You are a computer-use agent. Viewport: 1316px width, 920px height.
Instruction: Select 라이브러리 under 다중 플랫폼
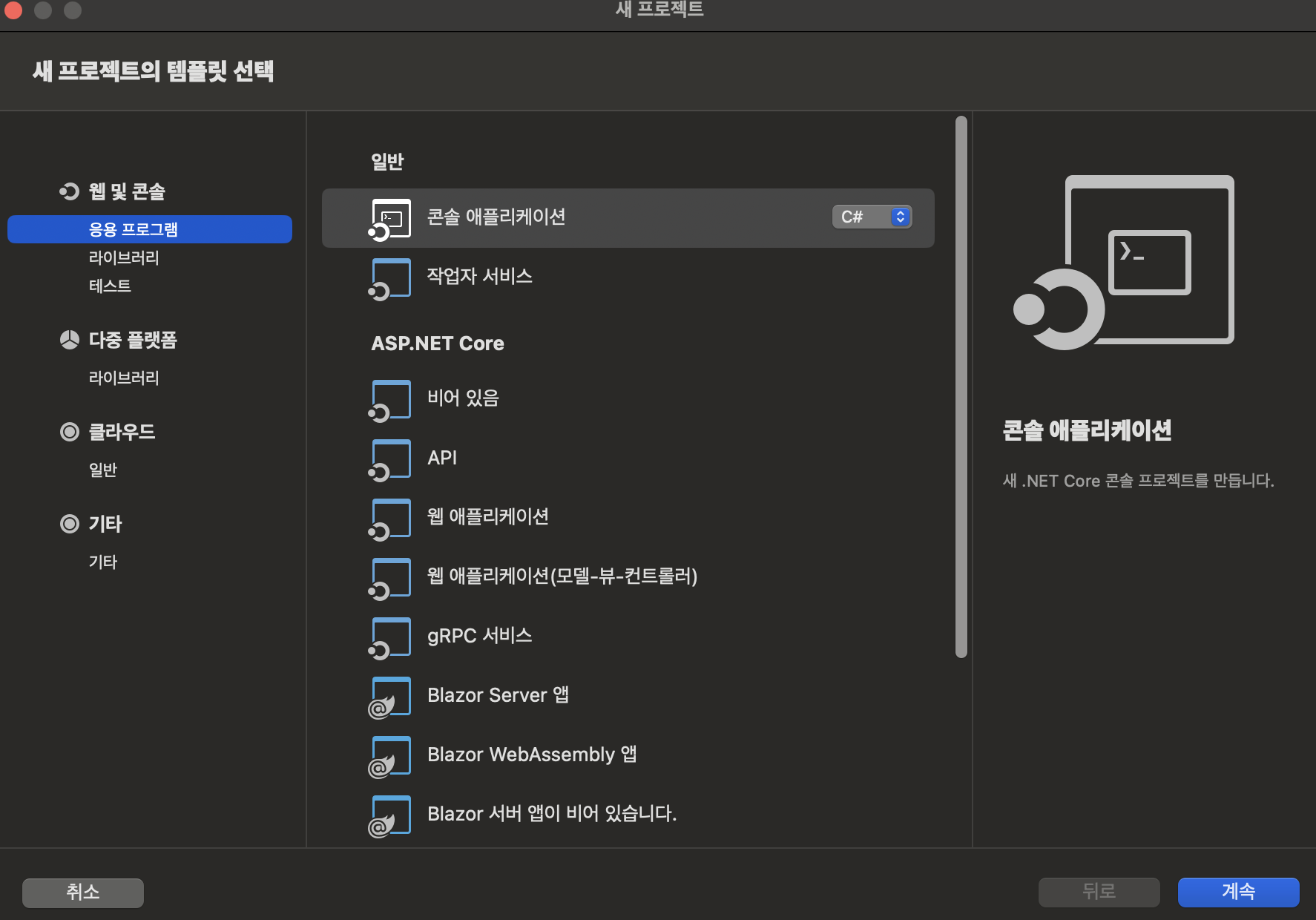tap(124, 378)
